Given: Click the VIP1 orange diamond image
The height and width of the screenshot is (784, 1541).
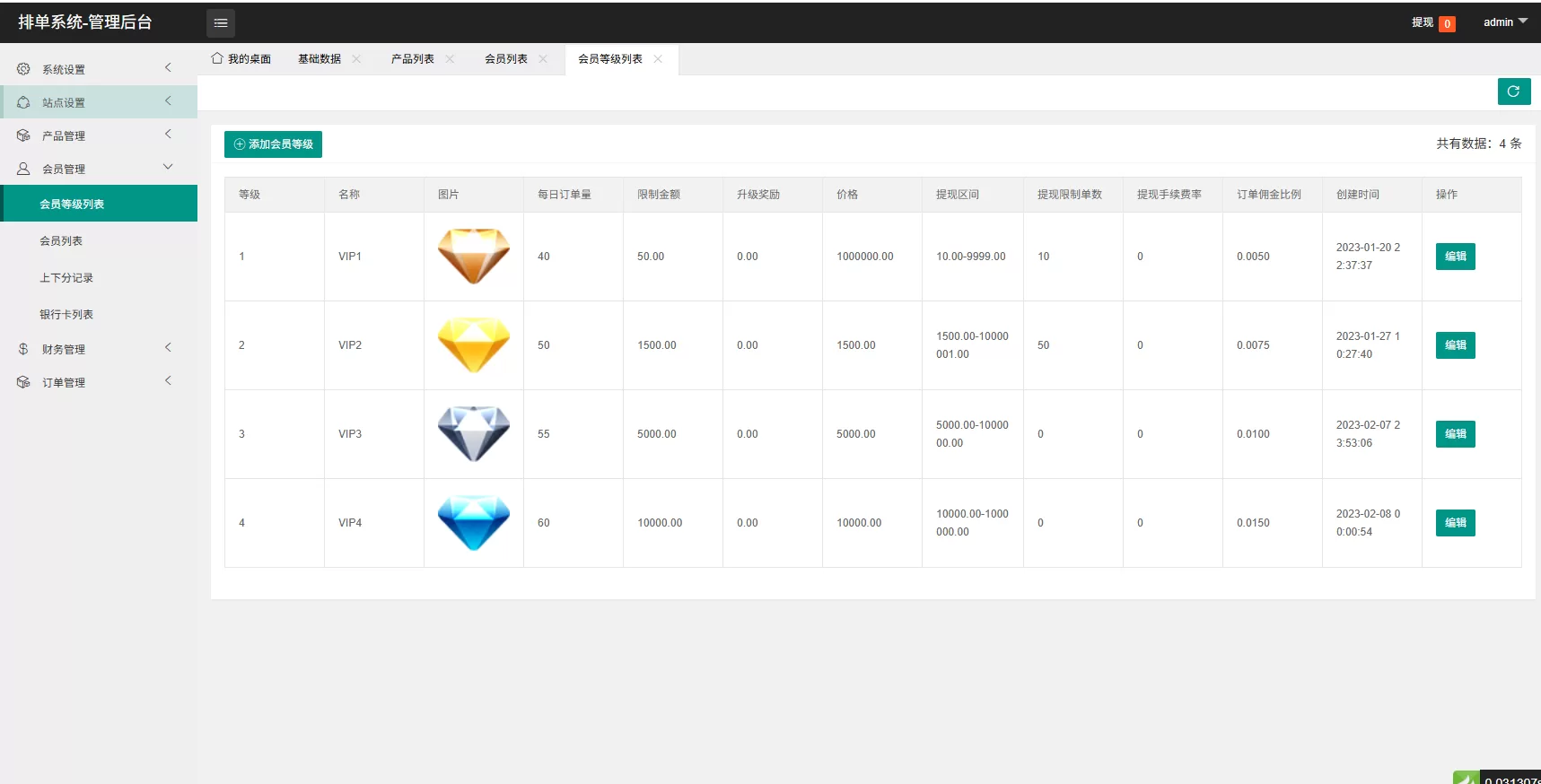Looking at the screenshot, I should pos(473,256).
